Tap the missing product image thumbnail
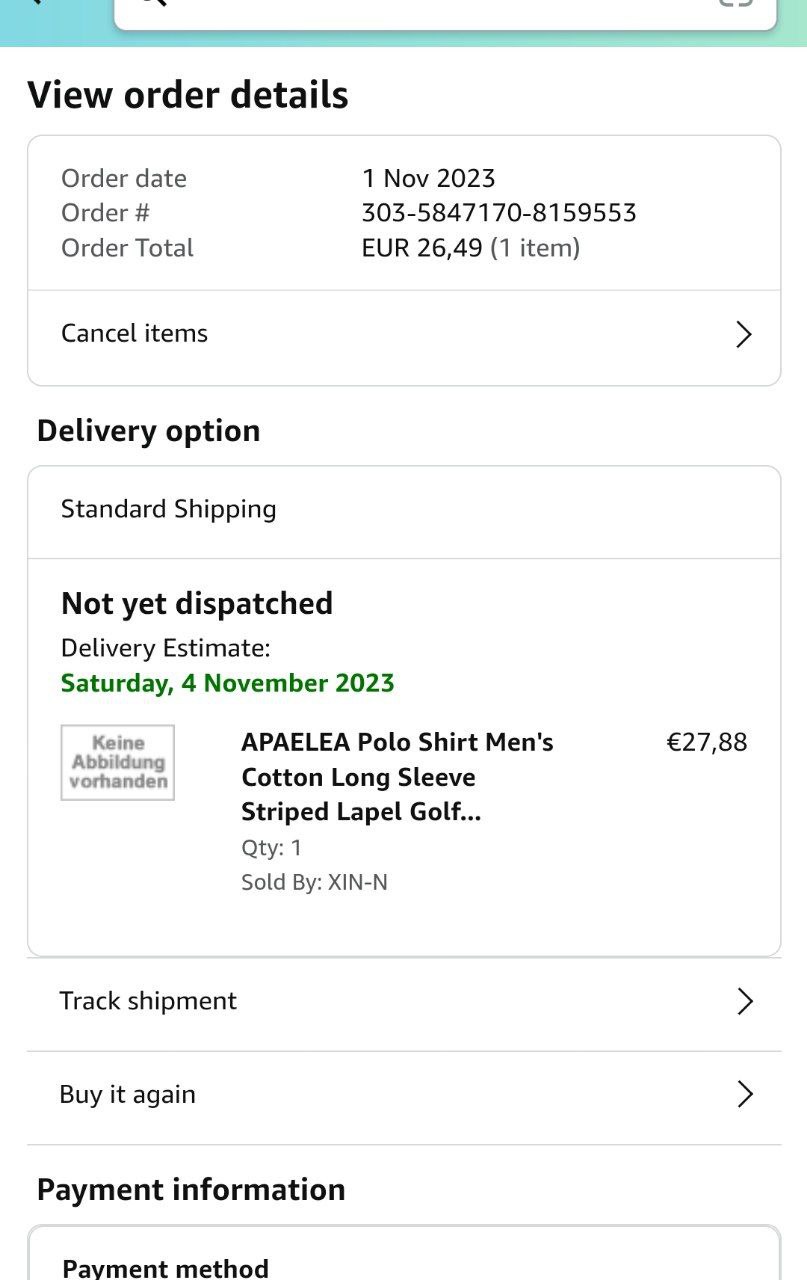Screen dimensions: 807x1280 pyautogui.click(x=118, y=763)
